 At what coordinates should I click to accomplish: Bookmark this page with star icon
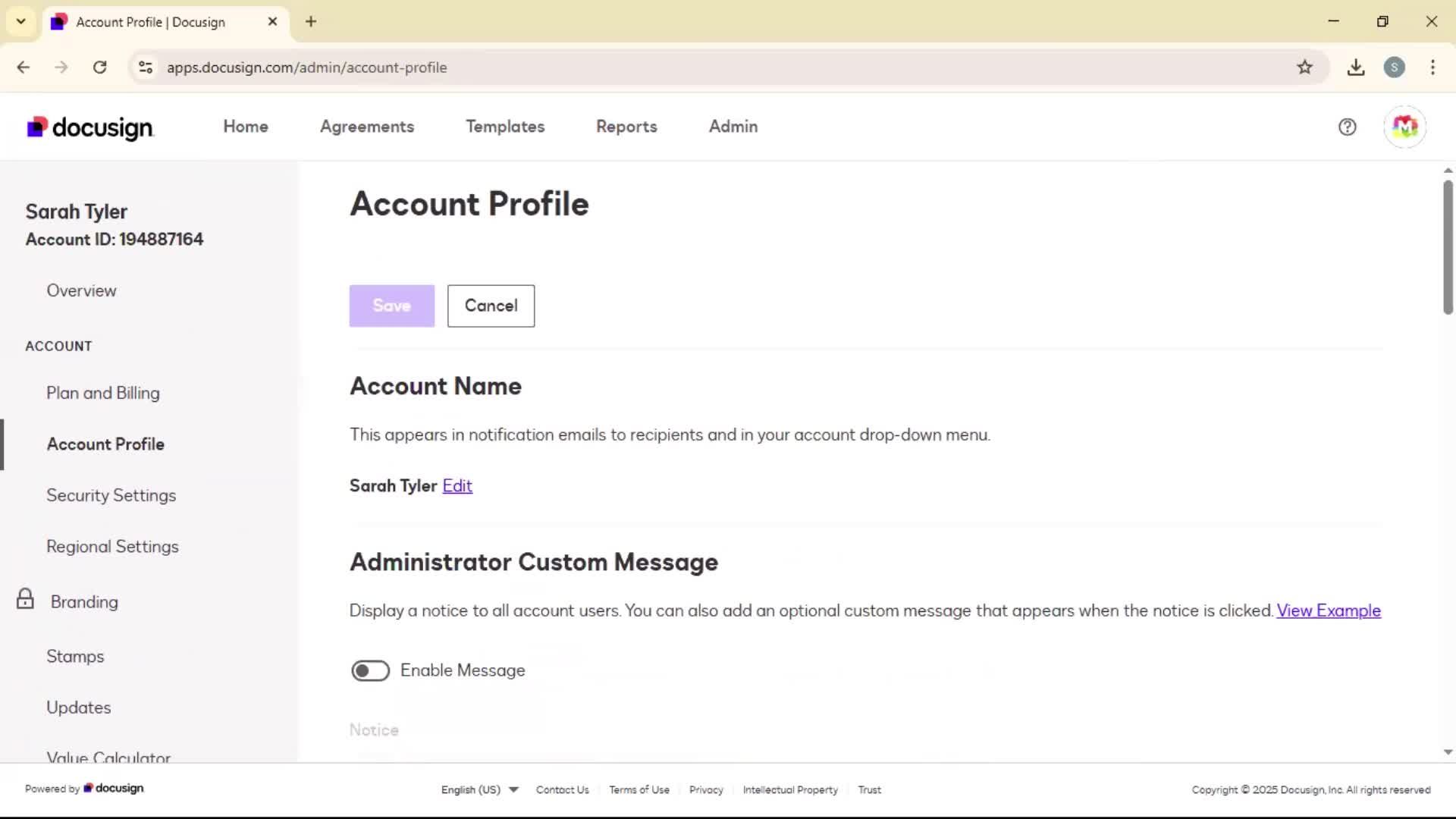(x=1304, y=67)
